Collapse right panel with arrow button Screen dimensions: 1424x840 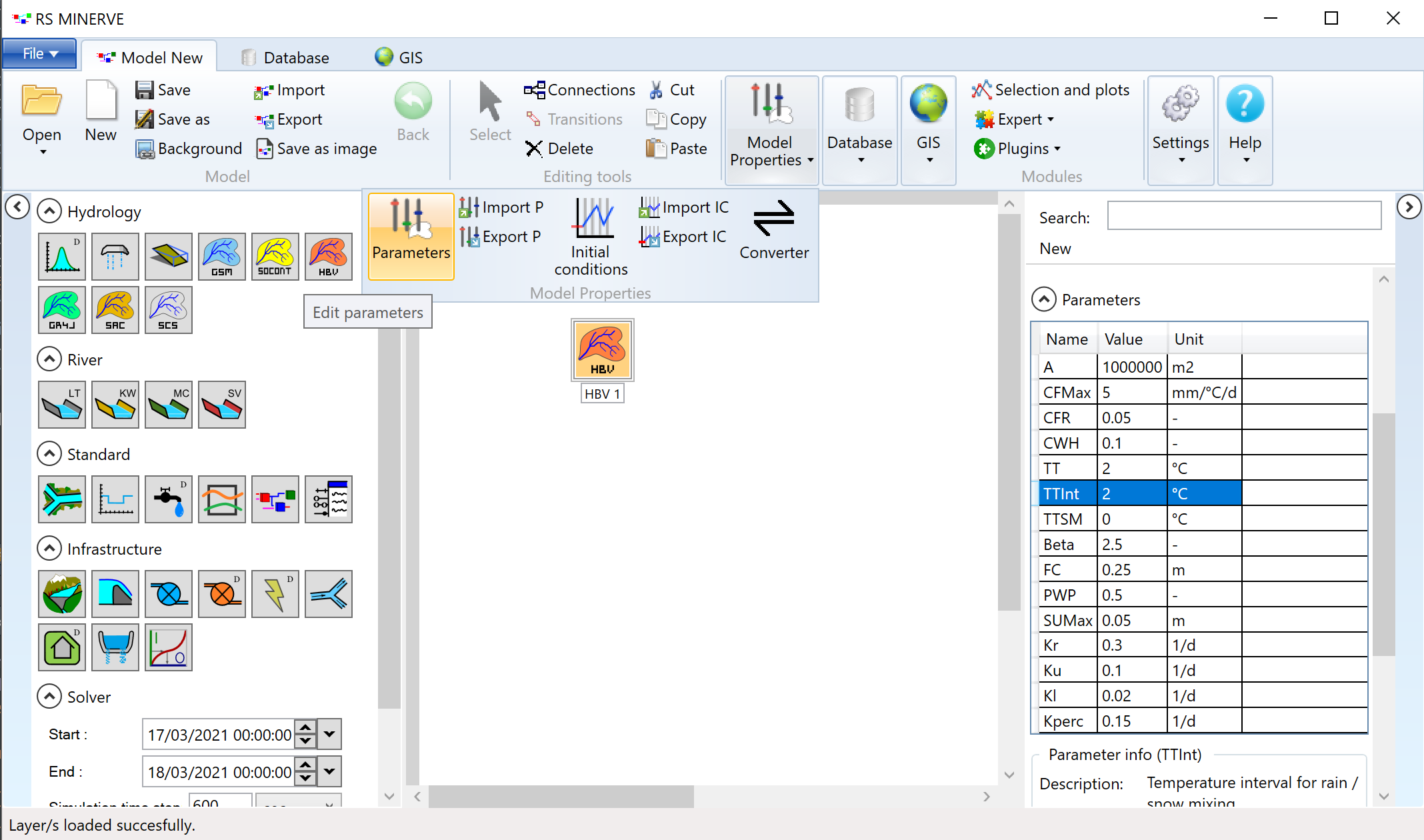coord(1409,207)
